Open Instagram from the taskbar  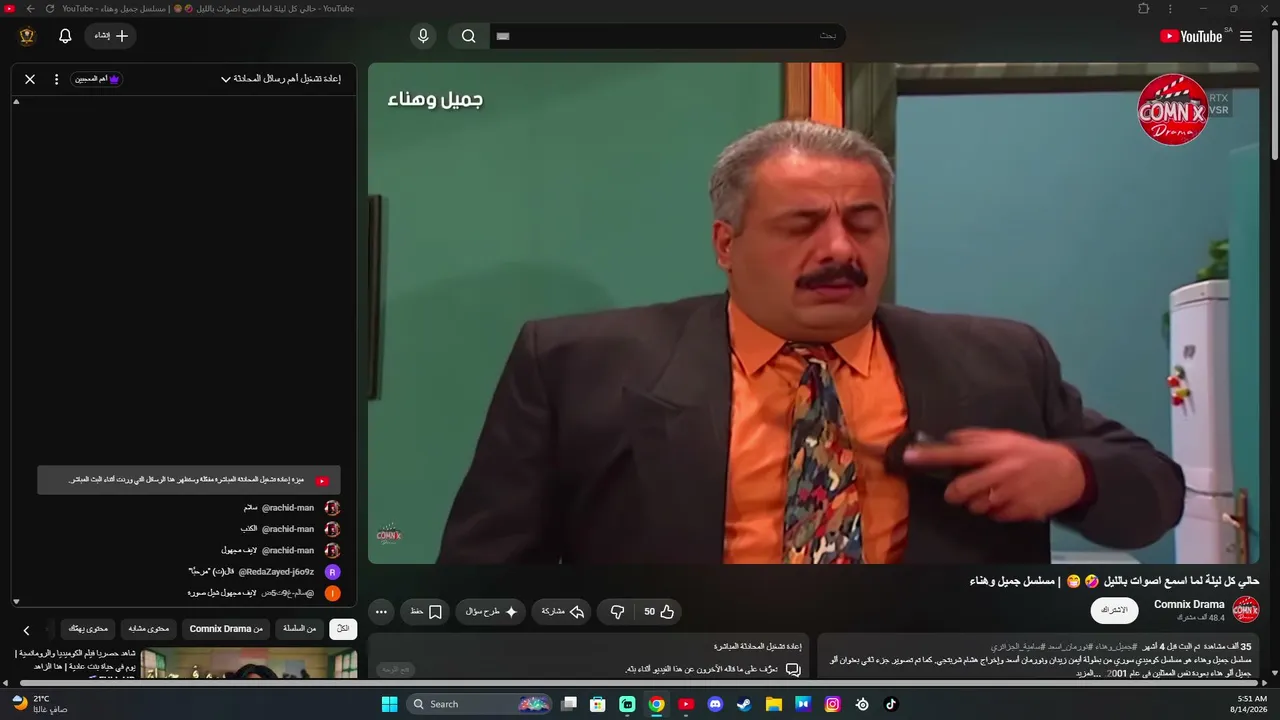click(832, 704)
